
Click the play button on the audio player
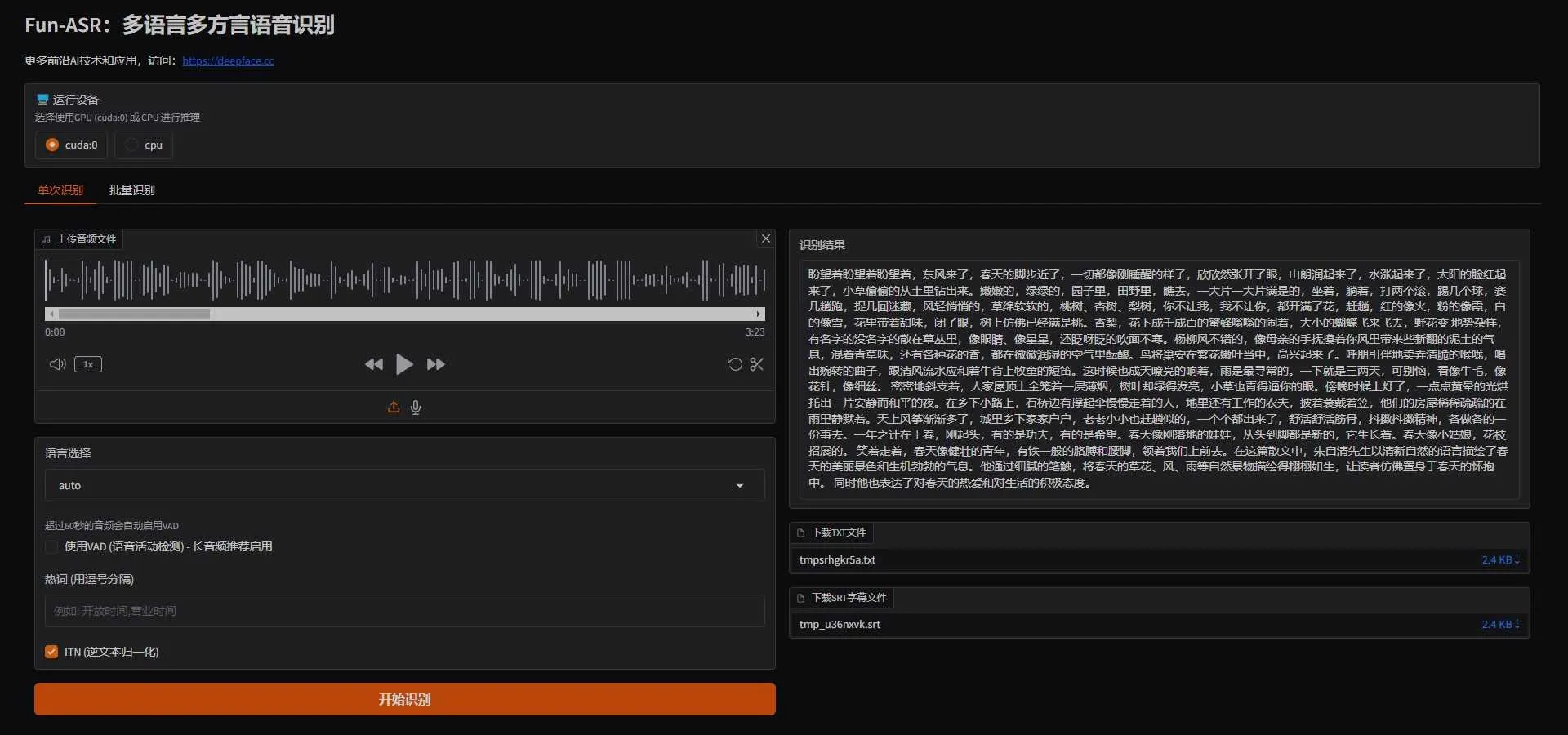[x=404, y=364]
